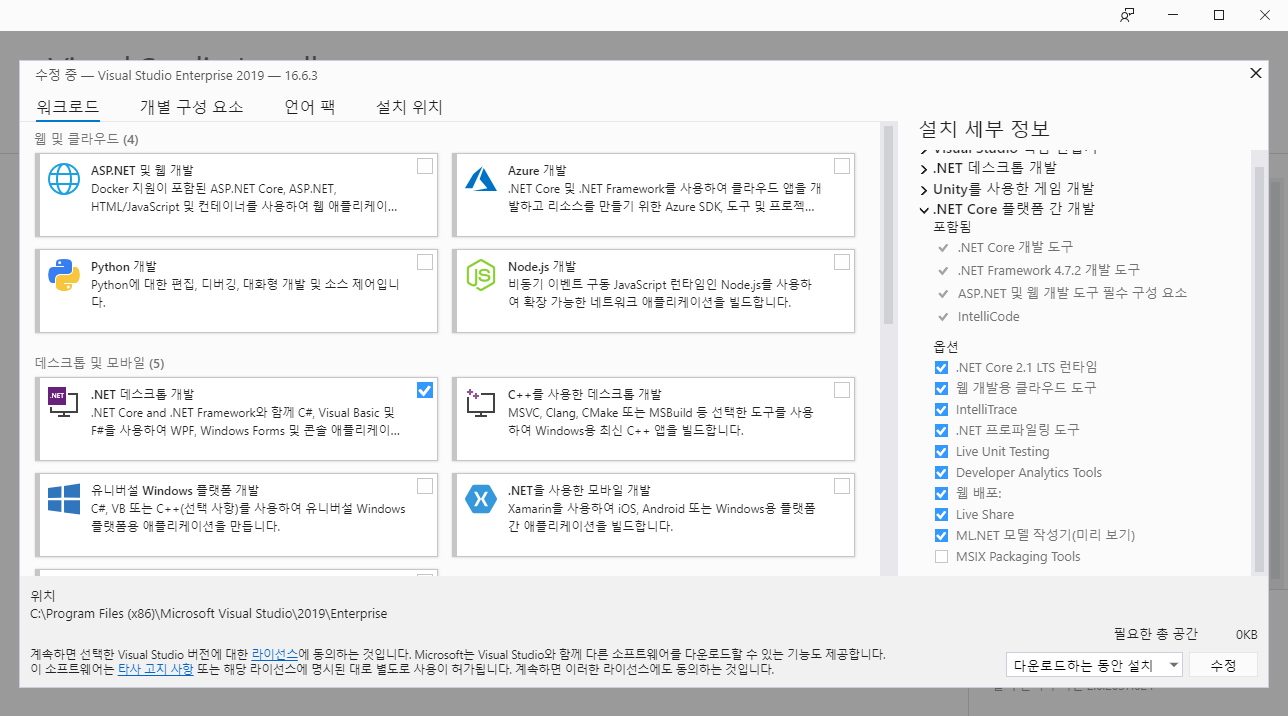1288x716 pixels.
Task: Enable the Node.js 개발 workload checkbox
Action: [842, 262]
